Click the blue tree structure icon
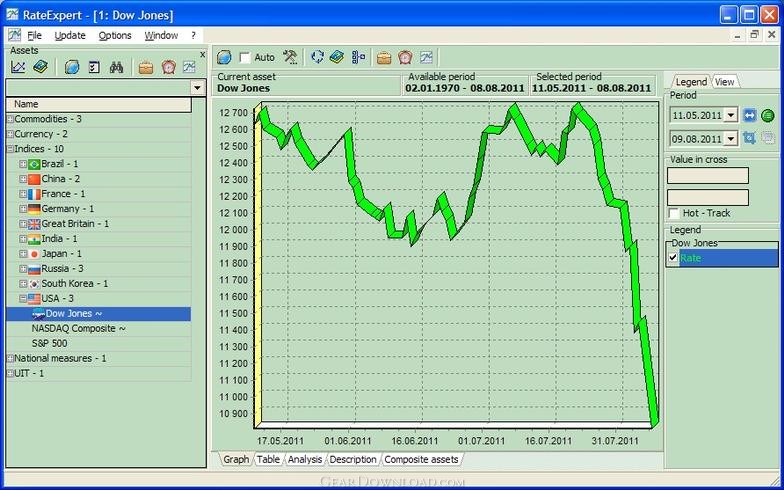This screenshot has width=784, height=490. tap(358, 57)
